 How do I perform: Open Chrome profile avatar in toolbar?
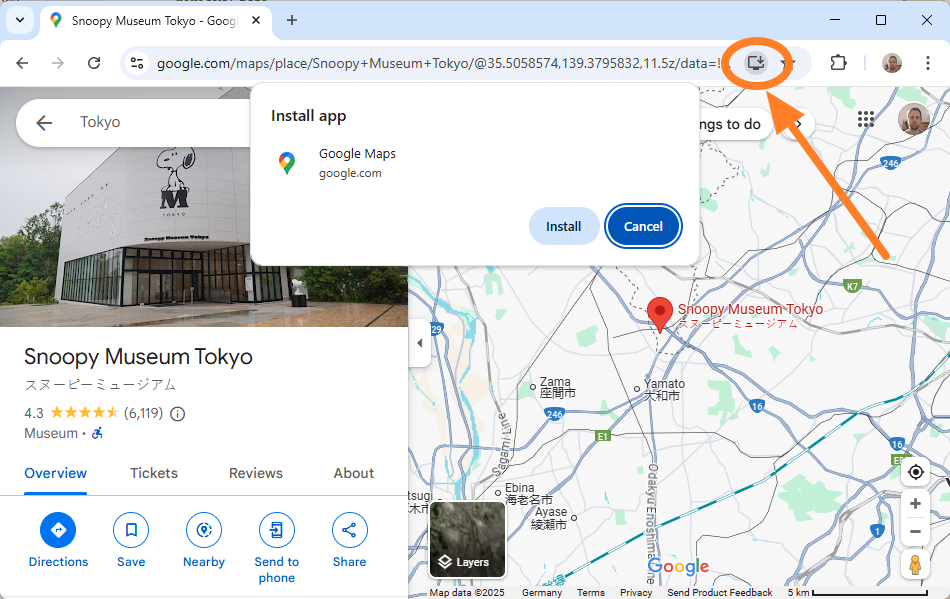(891, 63)
